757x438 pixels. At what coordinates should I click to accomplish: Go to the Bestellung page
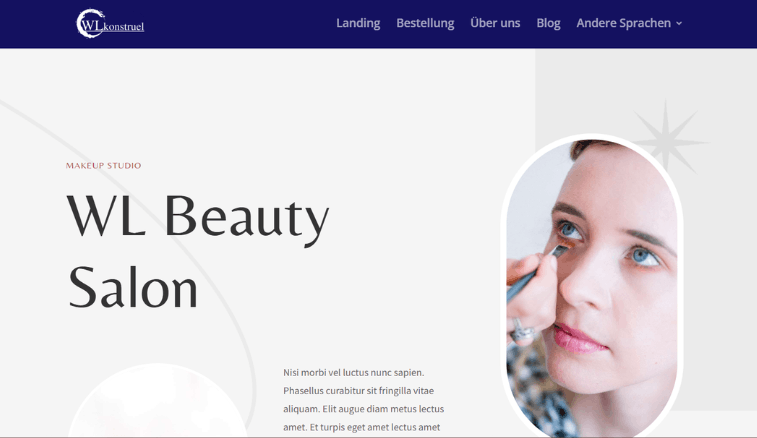[425, 23]
